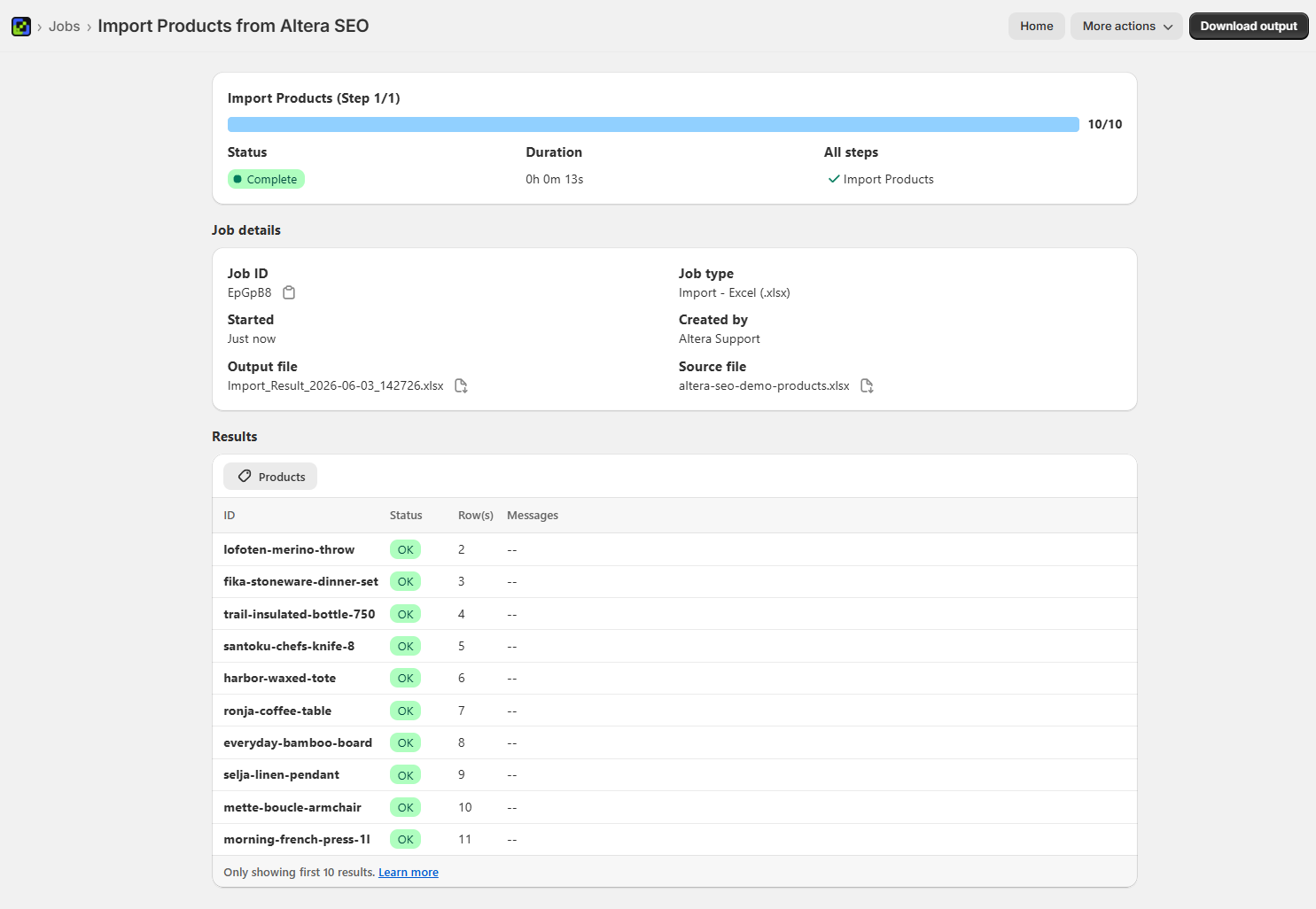This screenshot has height=909, width=1316.
Task: Click OK badge for lofoten-merino-throw
Action: click(406, 549)
